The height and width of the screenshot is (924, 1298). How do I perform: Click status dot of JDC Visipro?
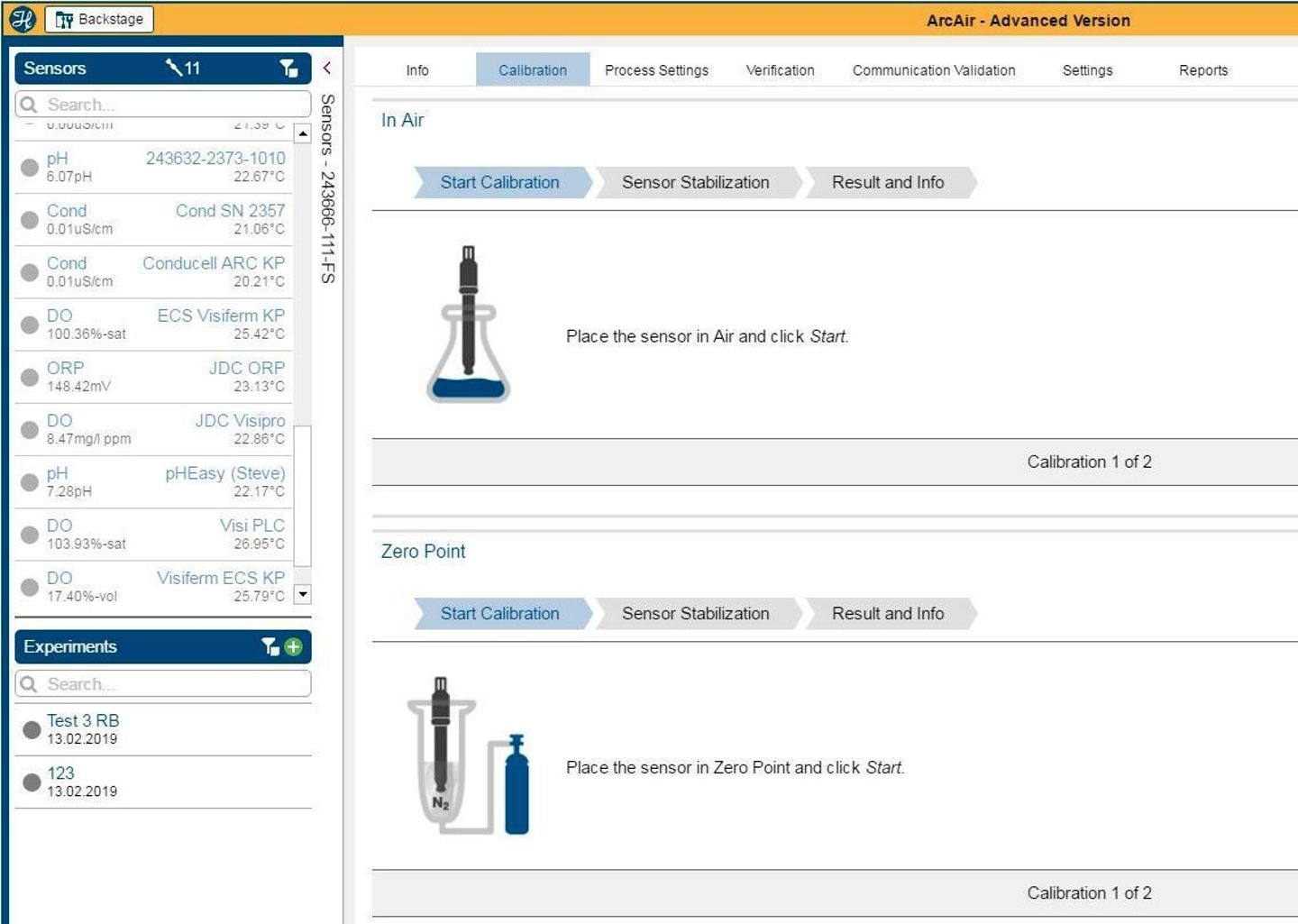[30, 429]
